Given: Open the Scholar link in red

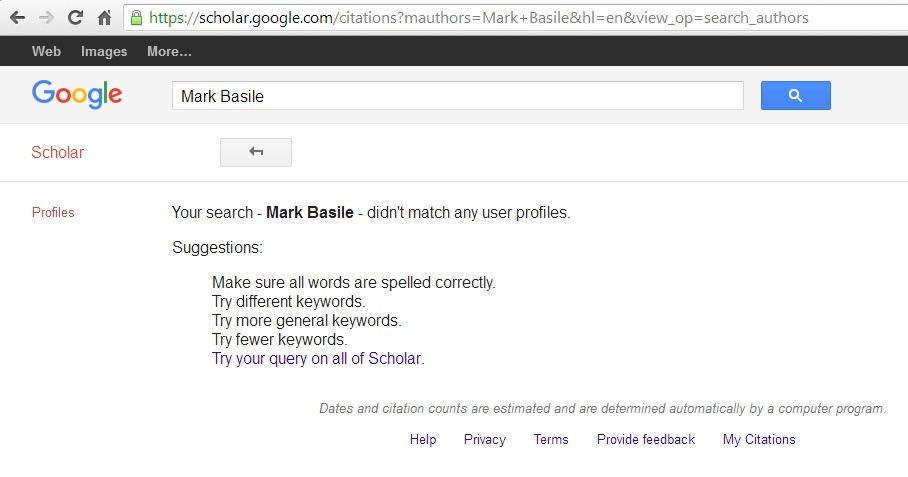Looking at the screenshot, I should pos(57,152).
